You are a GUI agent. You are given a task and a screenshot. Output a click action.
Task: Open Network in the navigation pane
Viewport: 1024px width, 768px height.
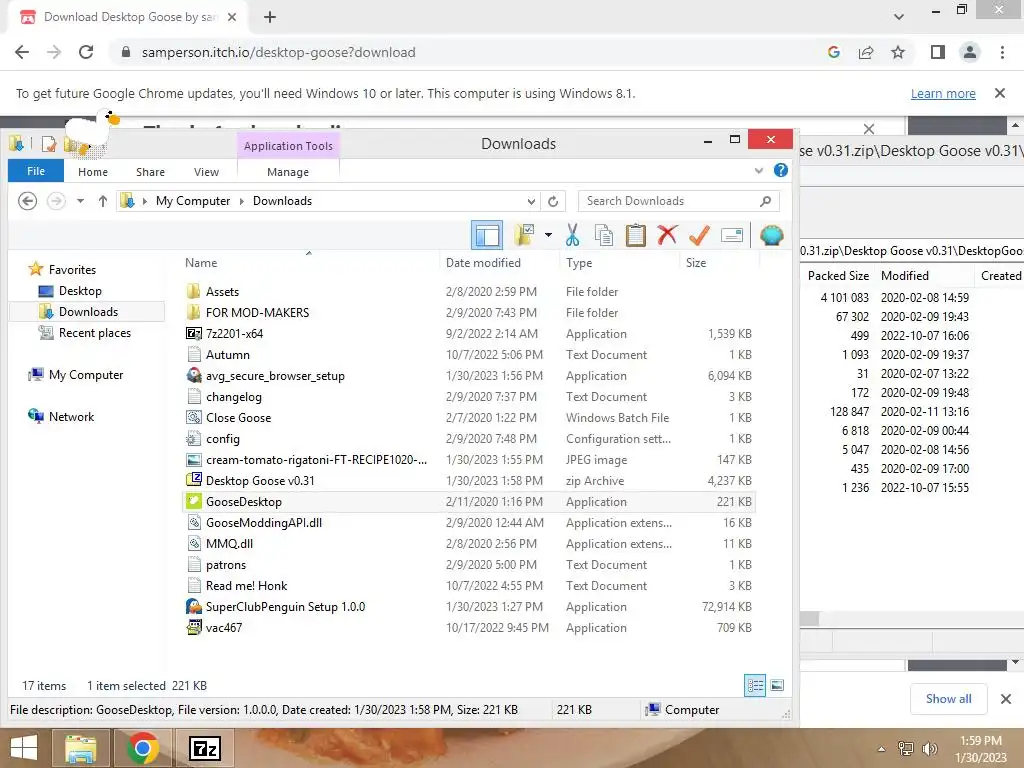coord(71,417)
